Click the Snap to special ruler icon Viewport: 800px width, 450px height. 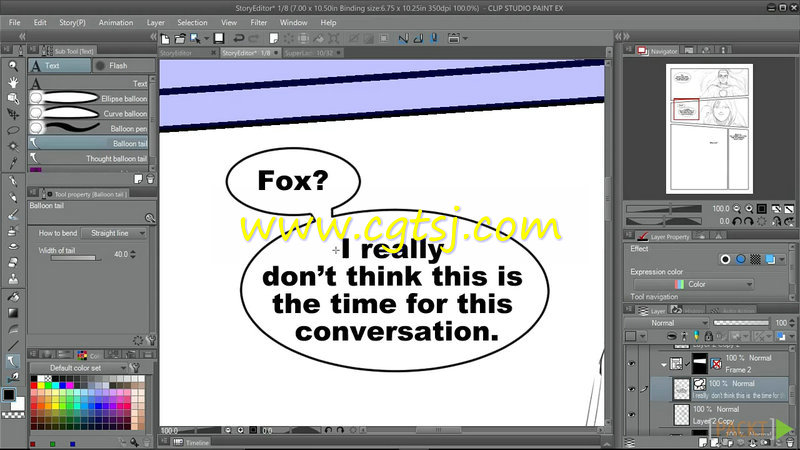coord(418,38)
